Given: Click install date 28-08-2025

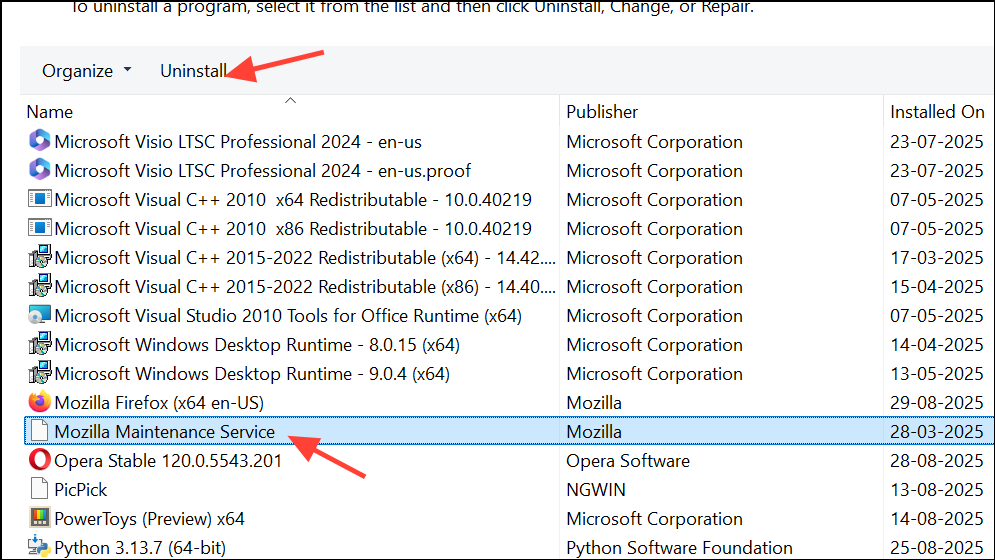Looking at the screenshot, I should pos(937,461).
